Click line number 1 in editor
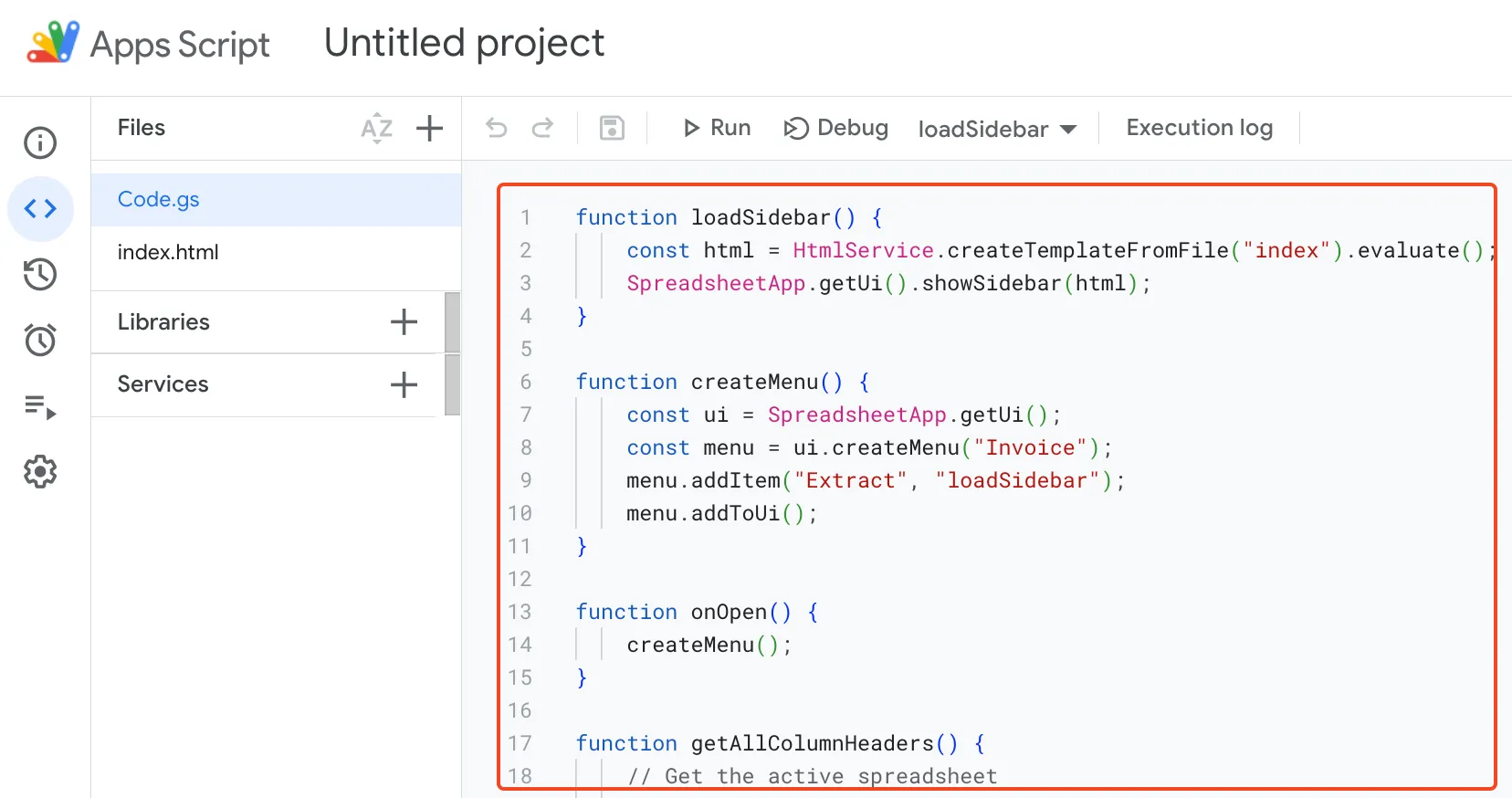The image size is (1512, 798). point(525,217)
